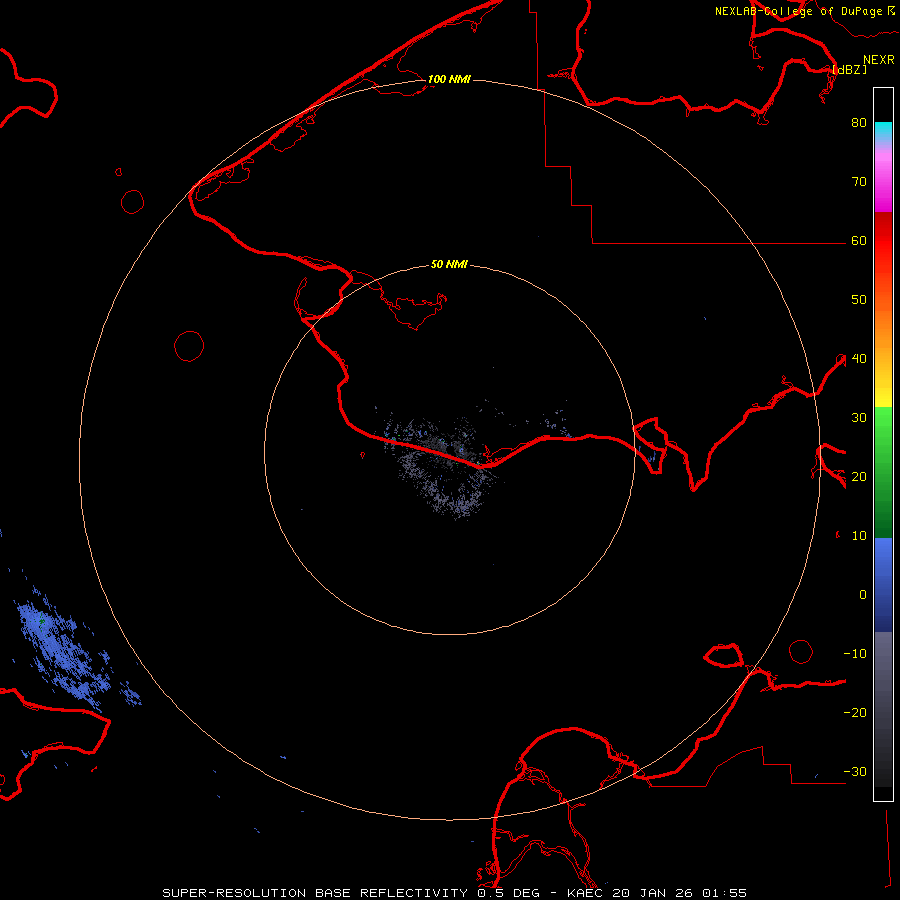This screenshot has width=900, height=900.
Task: Click the dBZ unit label above color scale
Action: (x=849, y=69)
